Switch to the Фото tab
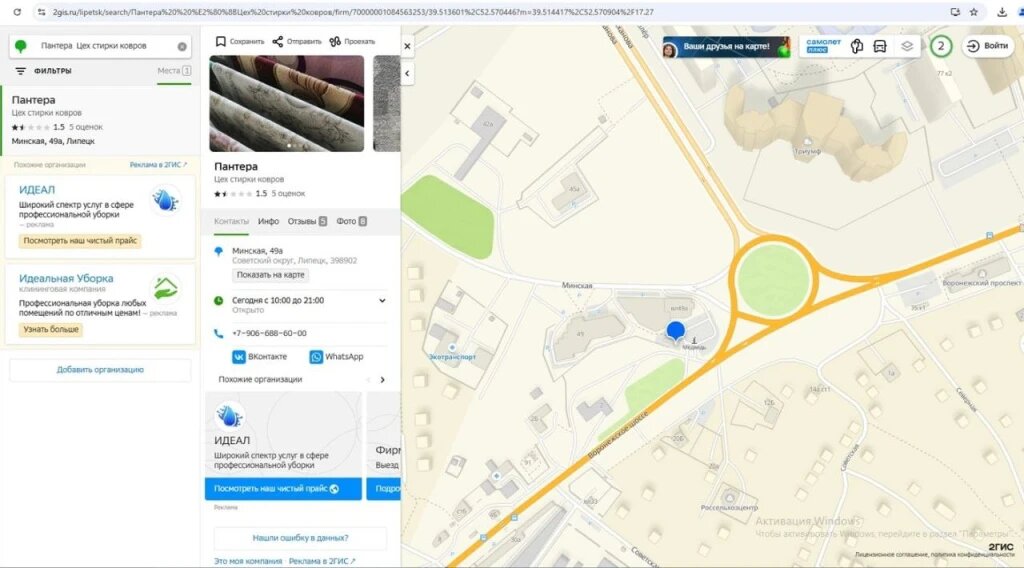 pos(351,221)
